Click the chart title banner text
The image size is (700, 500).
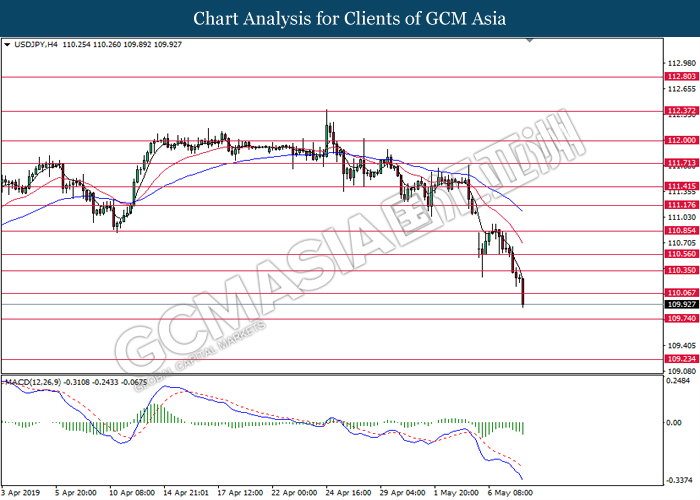(x=350, y=18)
